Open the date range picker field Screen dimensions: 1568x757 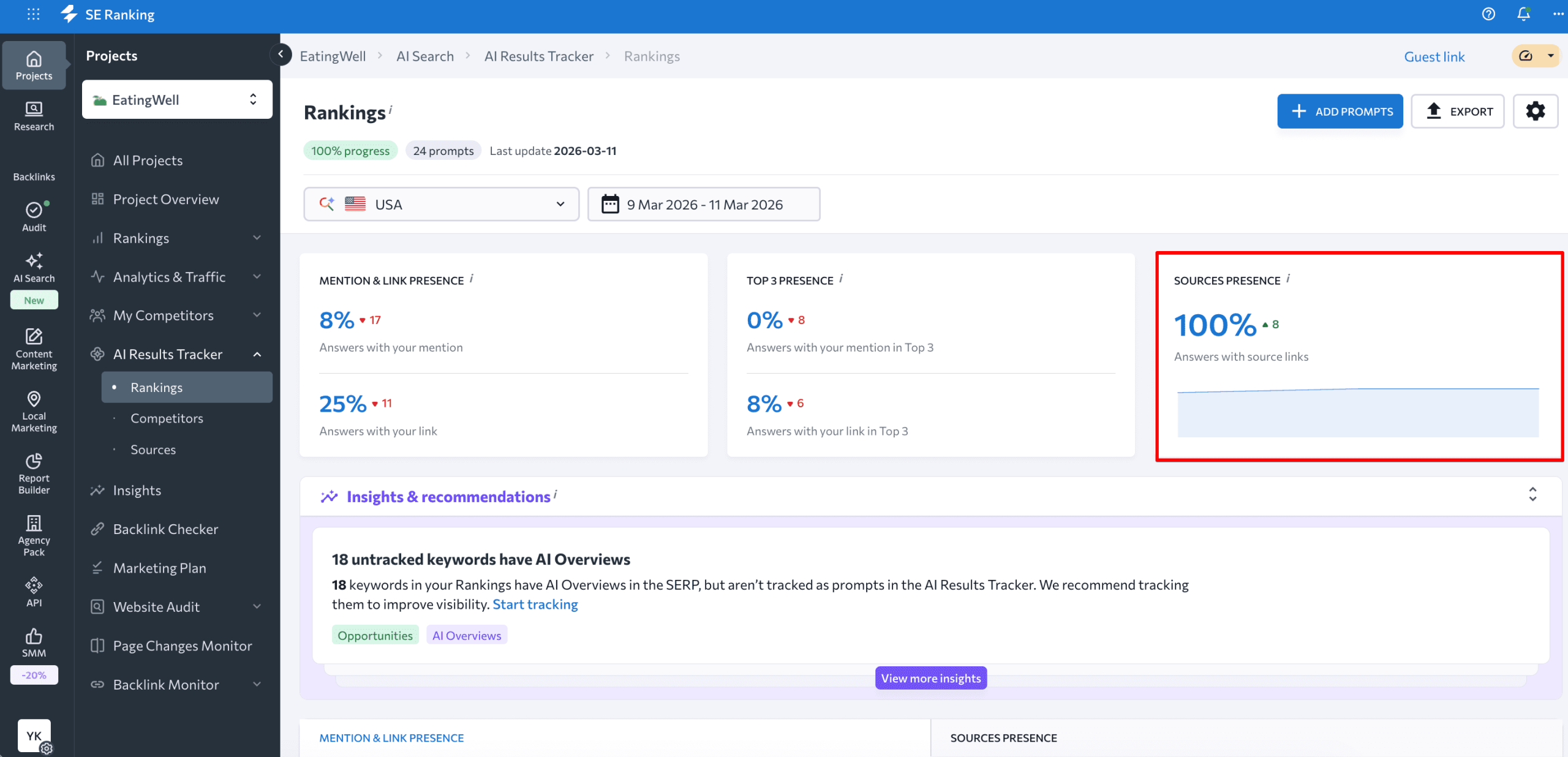coord(703,205)
